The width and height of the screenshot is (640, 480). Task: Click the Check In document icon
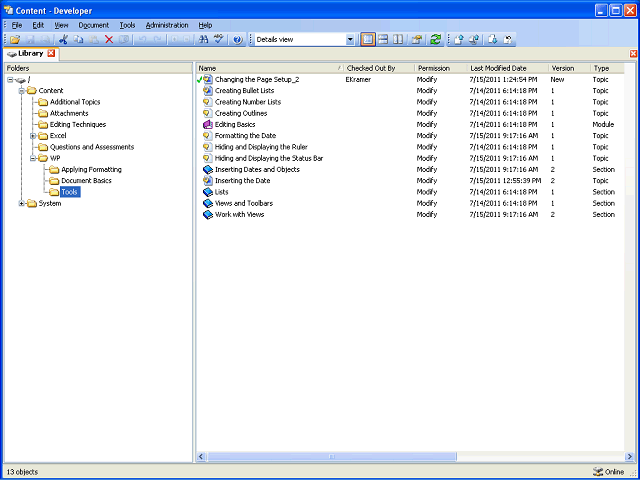(459, 40)
